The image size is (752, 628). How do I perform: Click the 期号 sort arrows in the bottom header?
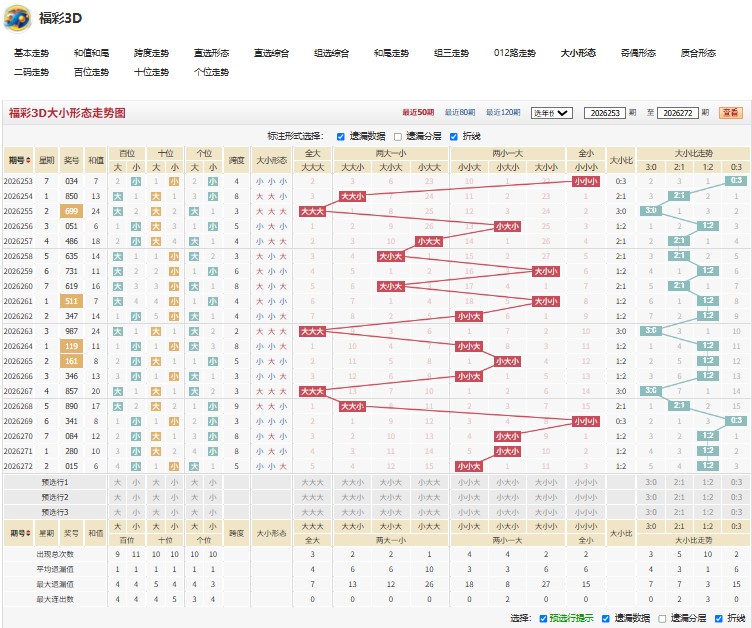pos(28,533)
